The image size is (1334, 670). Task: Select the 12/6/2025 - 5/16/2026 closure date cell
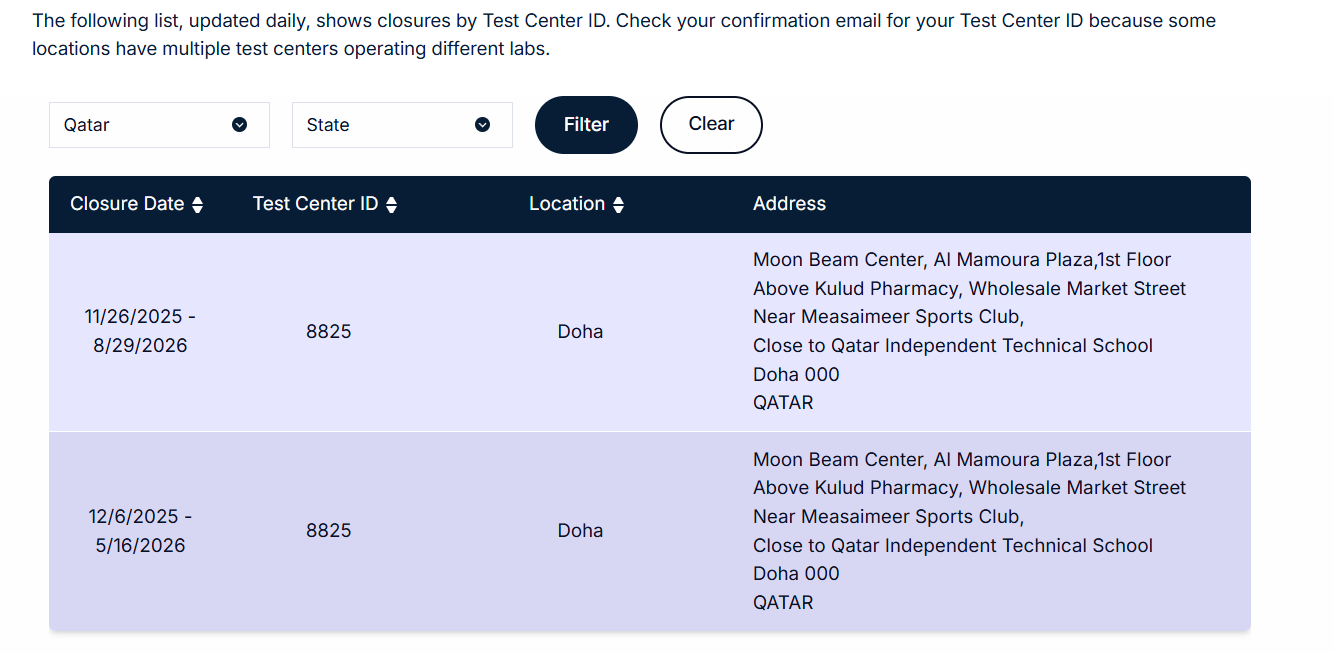click(140, 531)
